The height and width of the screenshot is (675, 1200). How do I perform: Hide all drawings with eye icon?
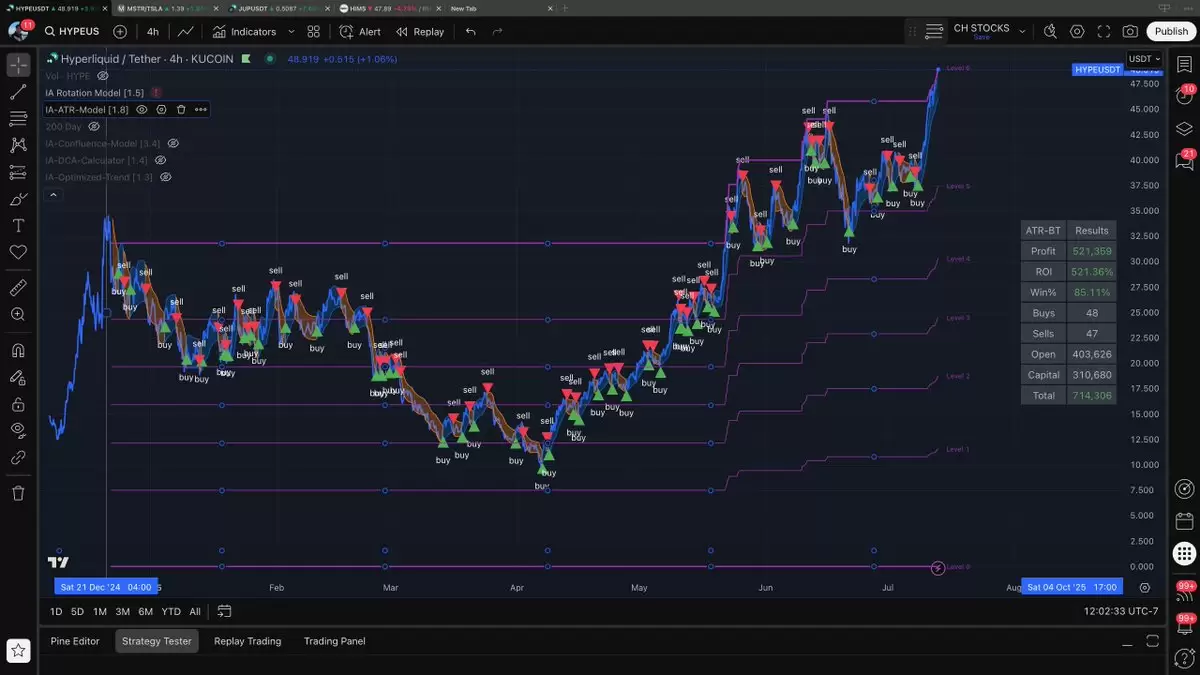(x=18, y=430)
